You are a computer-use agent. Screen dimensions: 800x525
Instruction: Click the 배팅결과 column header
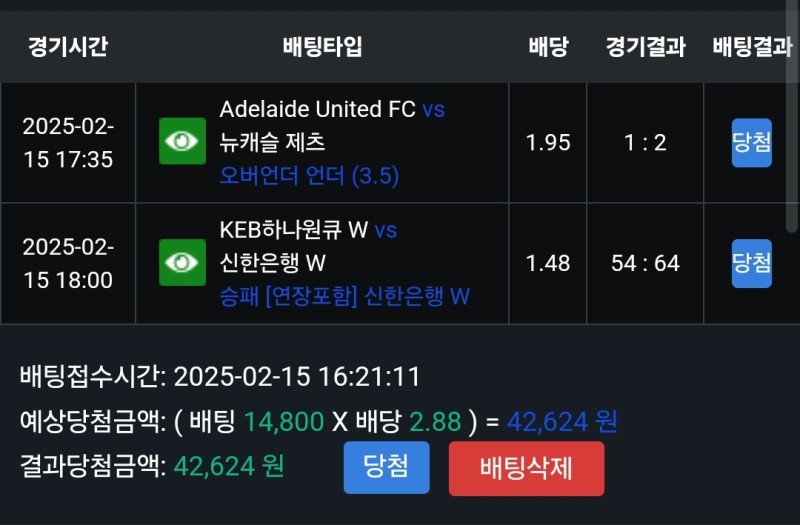[752, 46]
